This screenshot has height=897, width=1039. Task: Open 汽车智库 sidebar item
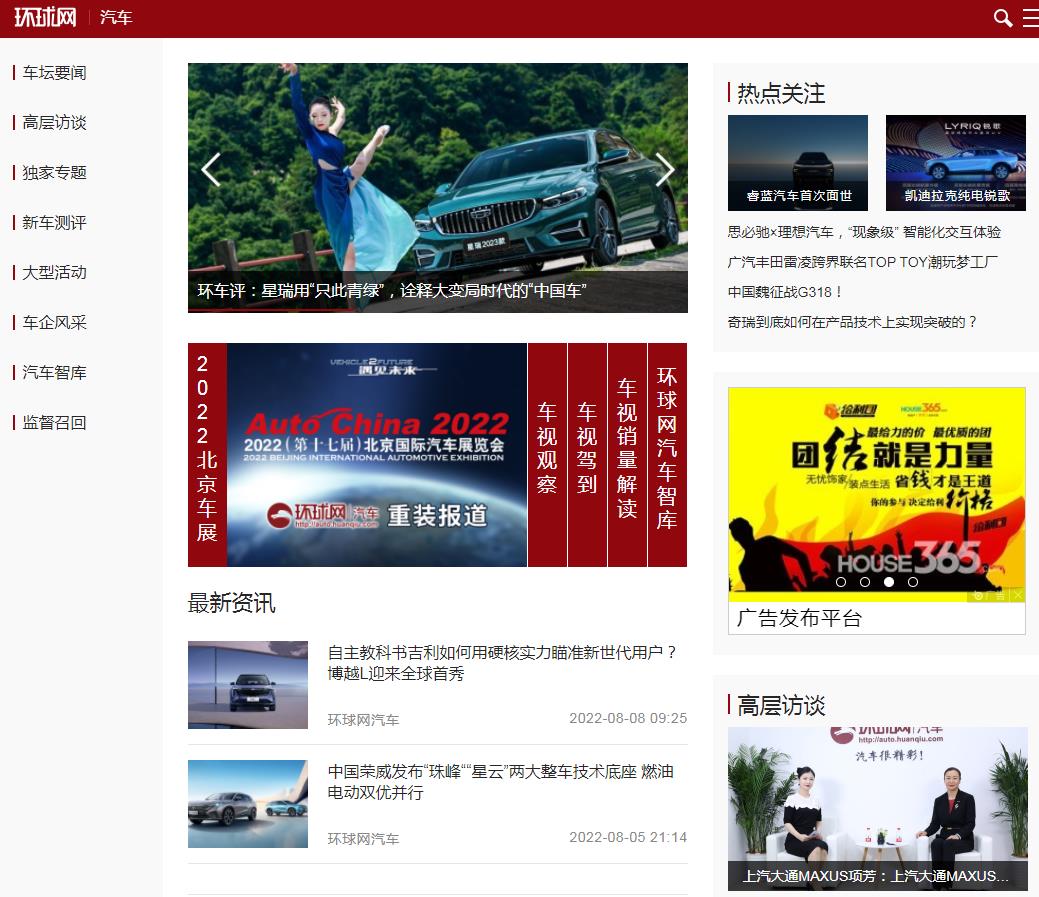(54, 372)
